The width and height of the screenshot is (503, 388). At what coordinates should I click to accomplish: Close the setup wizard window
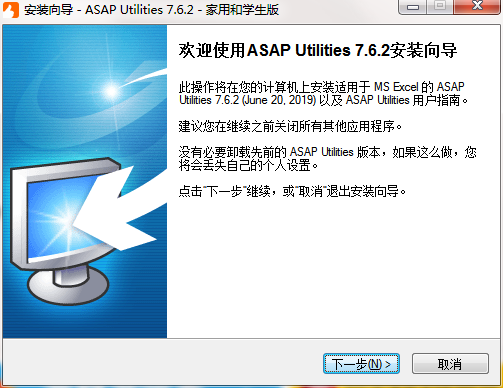click(477, 7)
